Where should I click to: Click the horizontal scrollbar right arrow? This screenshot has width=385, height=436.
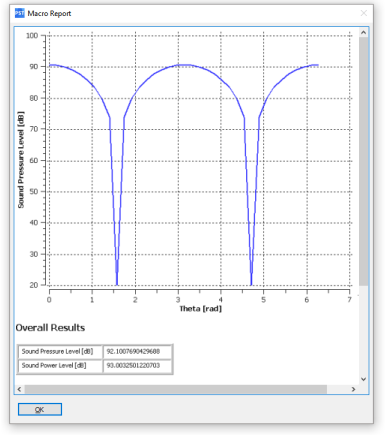[353, 389]
